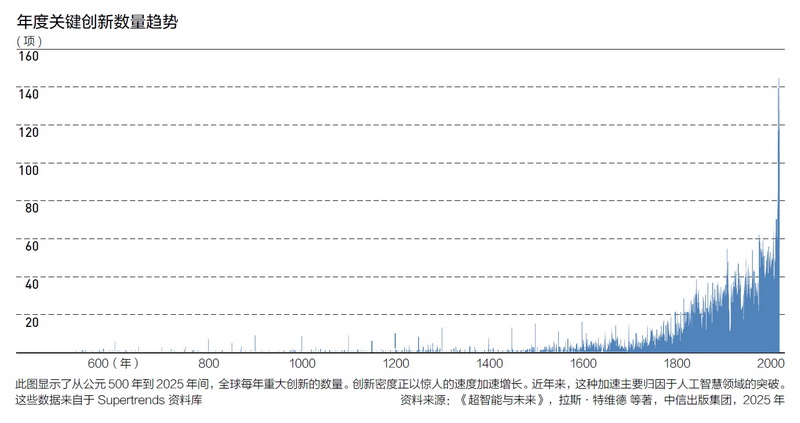The image size is (800, 423).
Task: Click the tallest bar peaking above 140
Action: [x=779, y=214]
